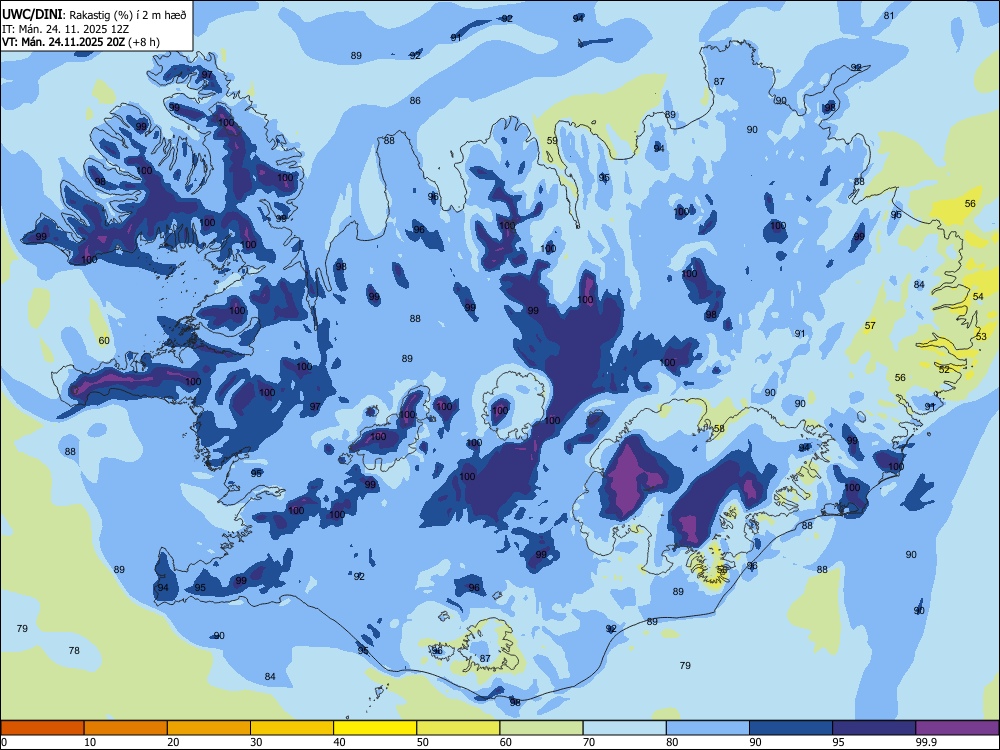Click the medium blue 80–90 legend swatch
The width and height of the screenshot is (1000, 750).
(708, 728)
